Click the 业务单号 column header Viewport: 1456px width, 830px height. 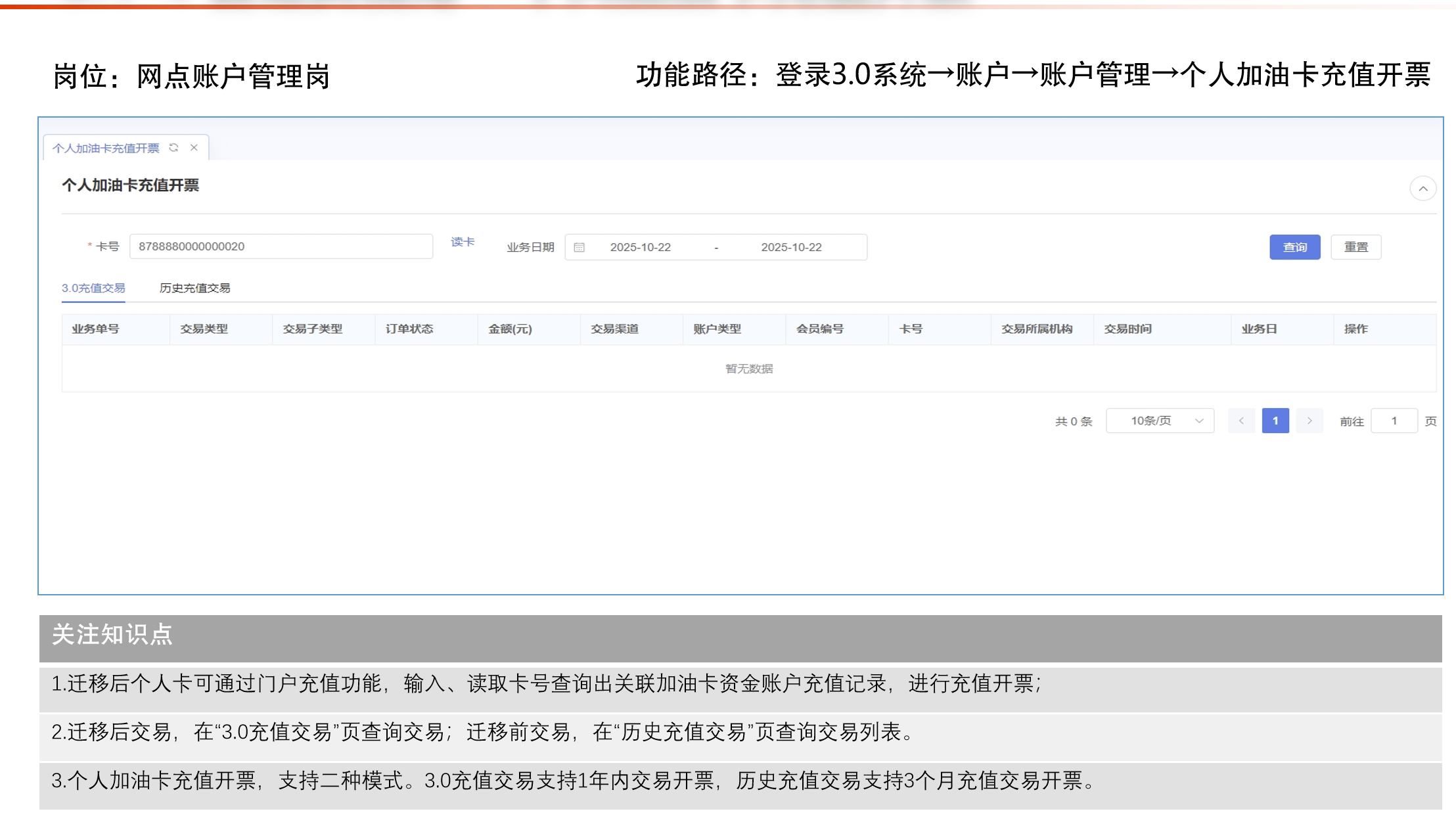tap(95, 329)
